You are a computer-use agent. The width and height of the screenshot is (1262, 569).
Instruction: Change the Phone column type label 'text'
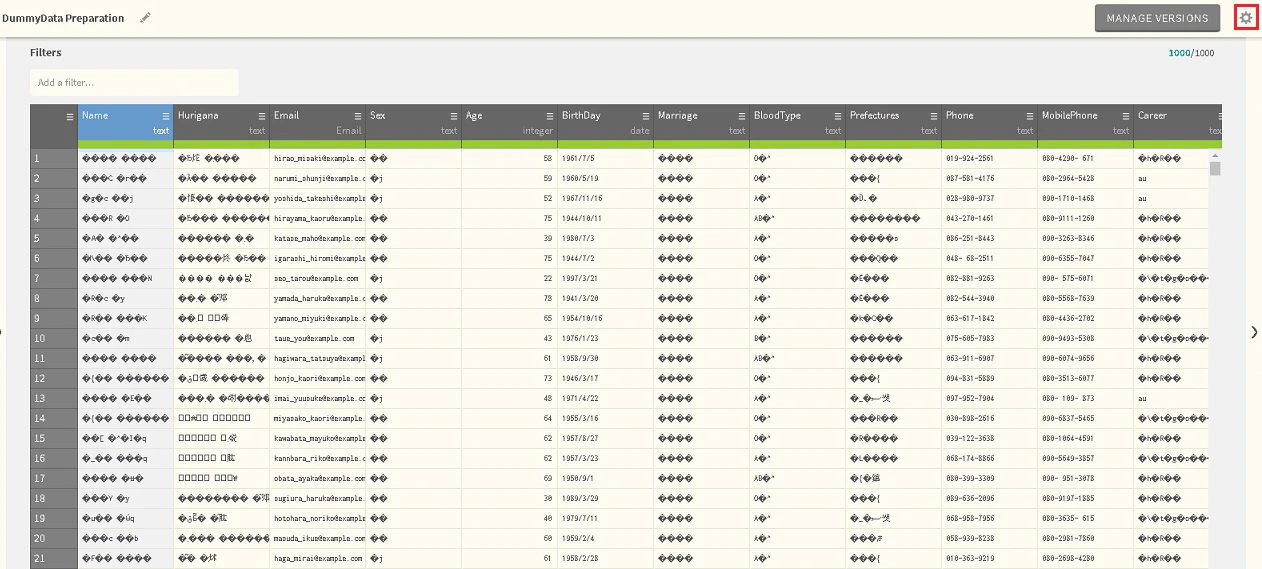(1025, 131)
